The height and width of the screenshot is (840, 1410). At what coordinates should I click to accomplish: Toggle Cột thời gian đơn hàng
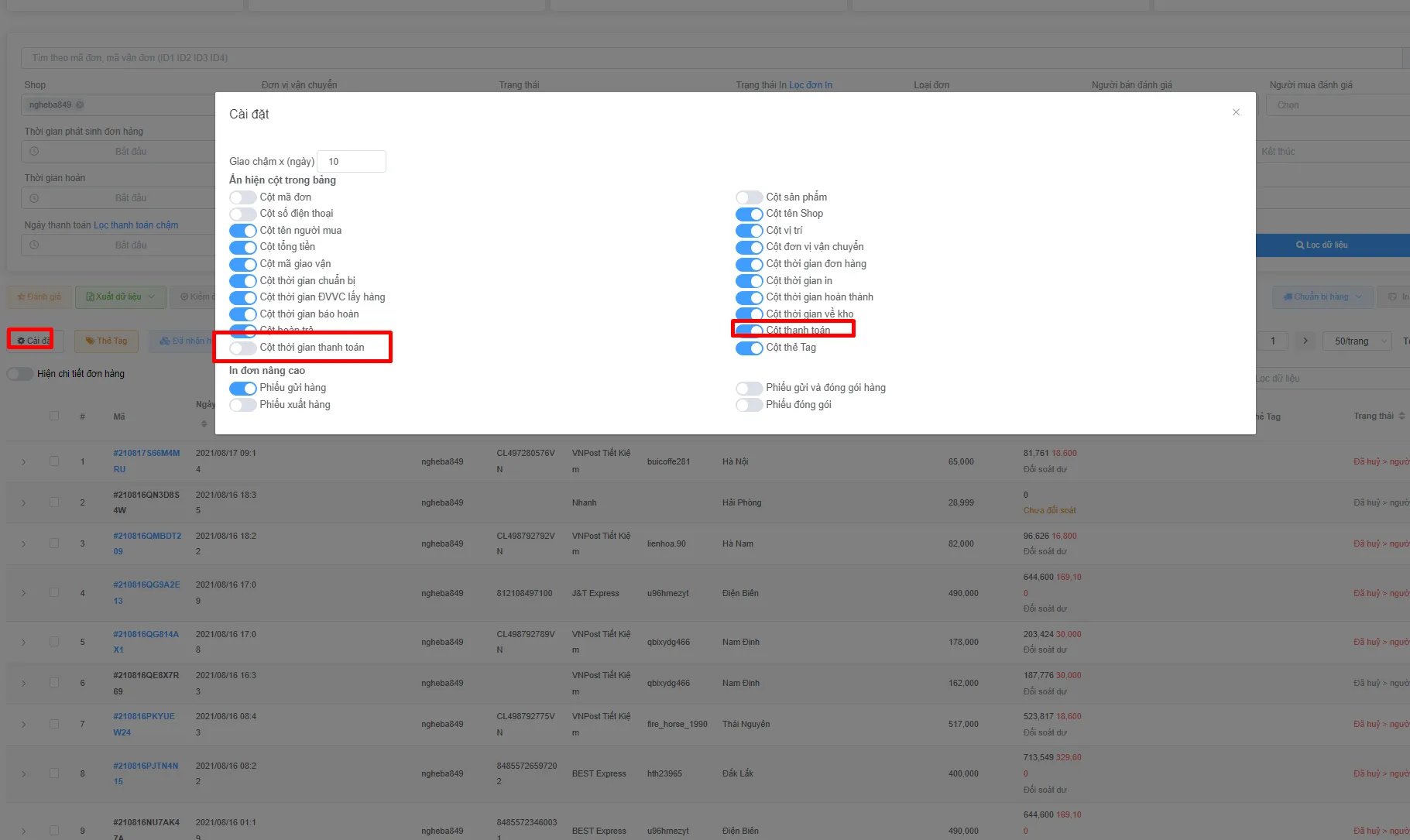tap(749, 264)
